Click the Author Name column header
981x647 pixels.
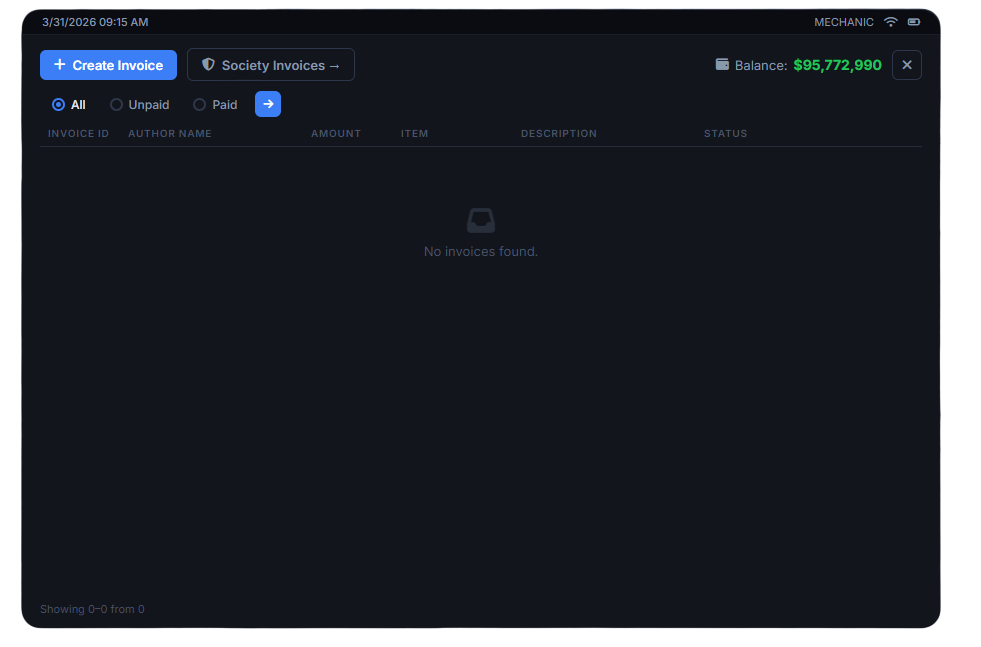(x=170, y=133)
